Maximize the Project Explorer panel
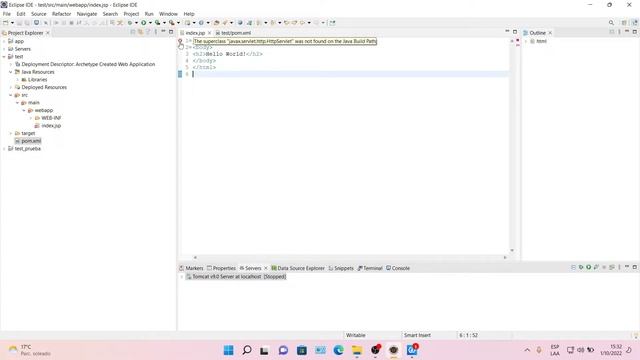 click(x=171, y=31)
